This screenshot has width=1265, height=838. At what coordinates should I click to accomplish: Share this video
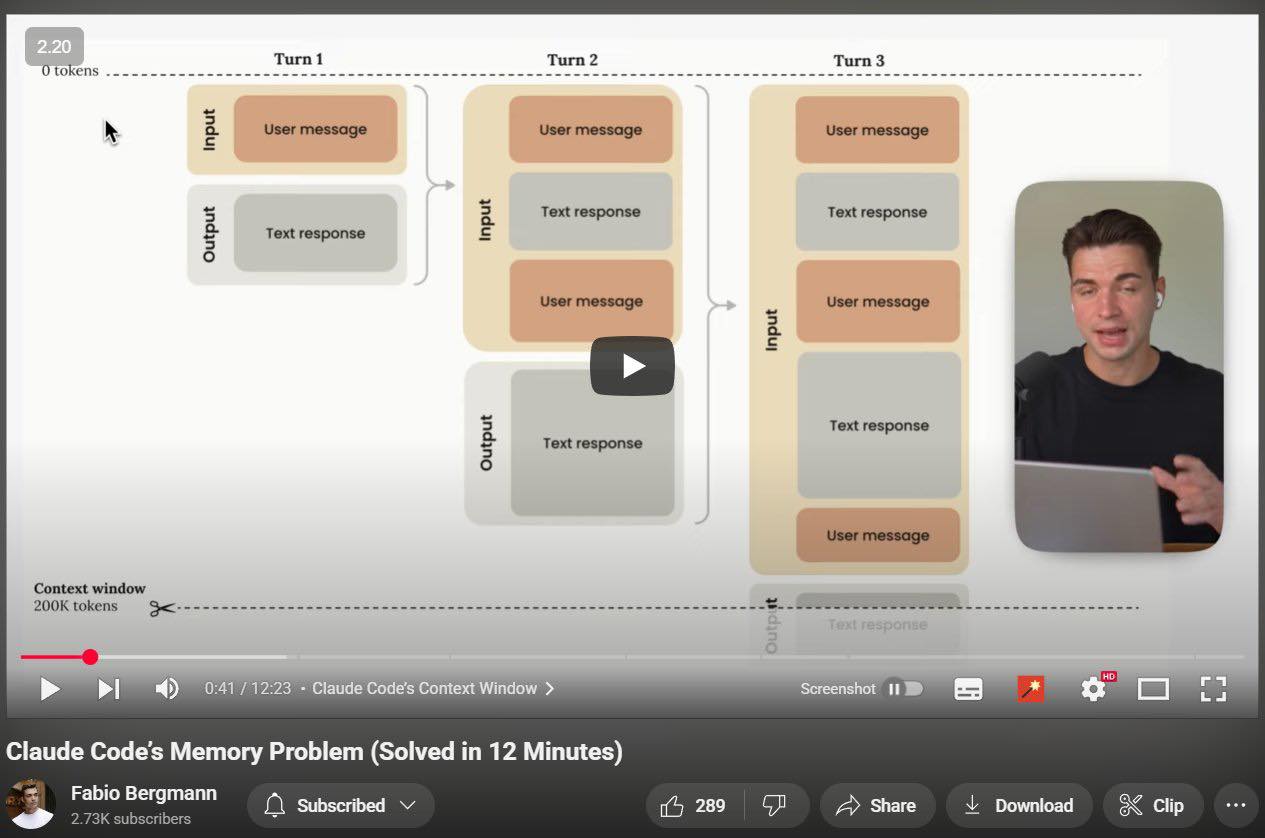pyautogui.click(x=877, y=805)
